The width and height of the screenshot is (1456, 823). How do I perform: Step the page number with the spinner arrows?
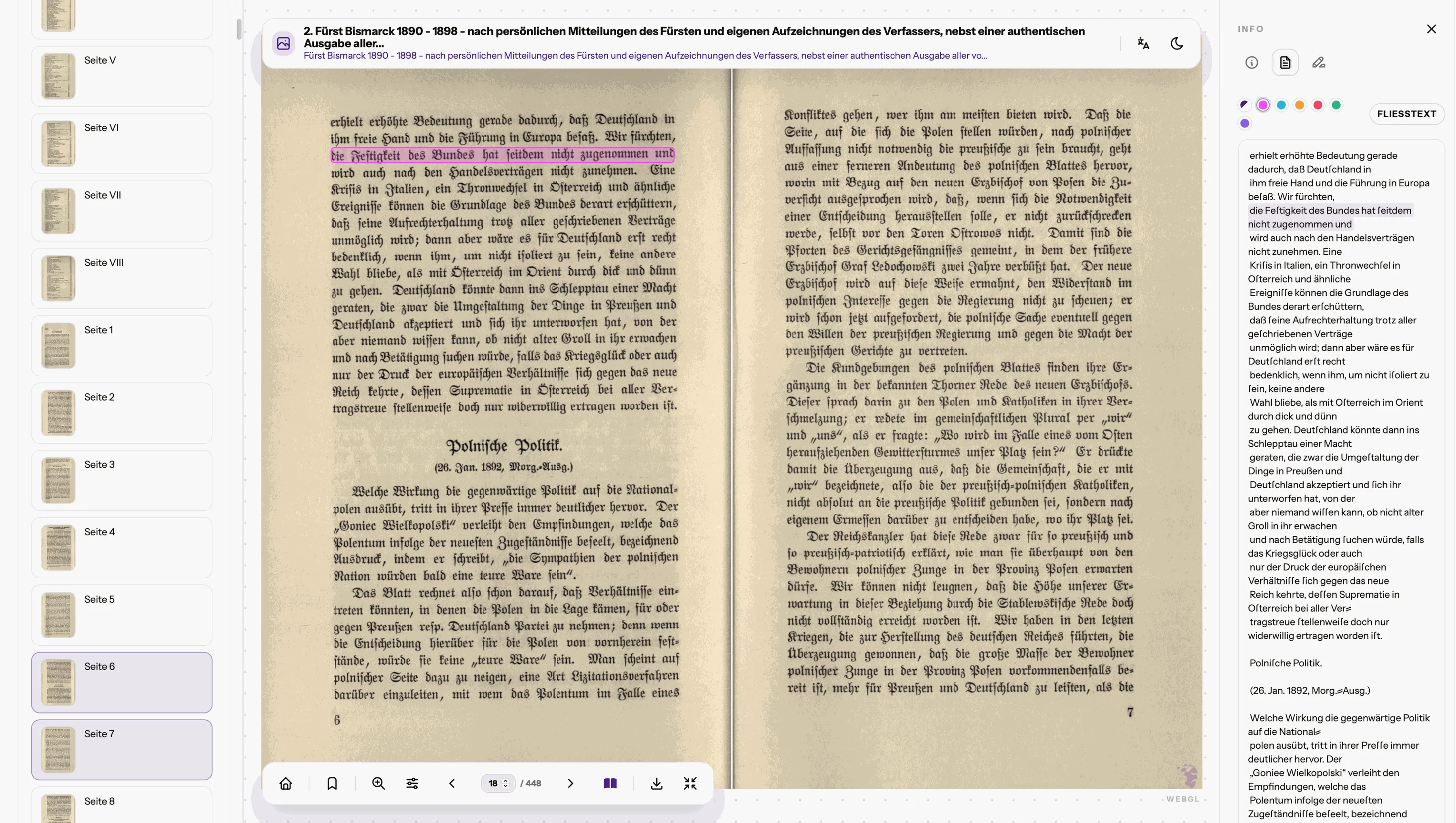click(x=506, y=783)
